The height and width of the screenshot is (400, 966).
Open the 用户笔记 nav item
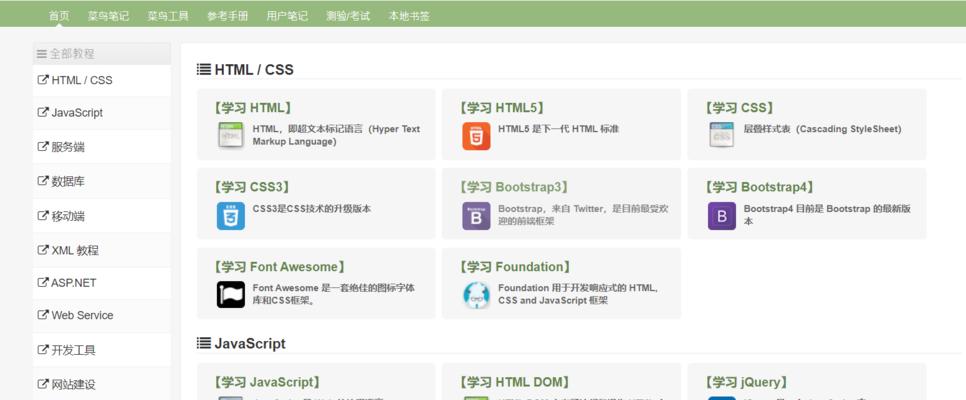(x=287, y=16)
